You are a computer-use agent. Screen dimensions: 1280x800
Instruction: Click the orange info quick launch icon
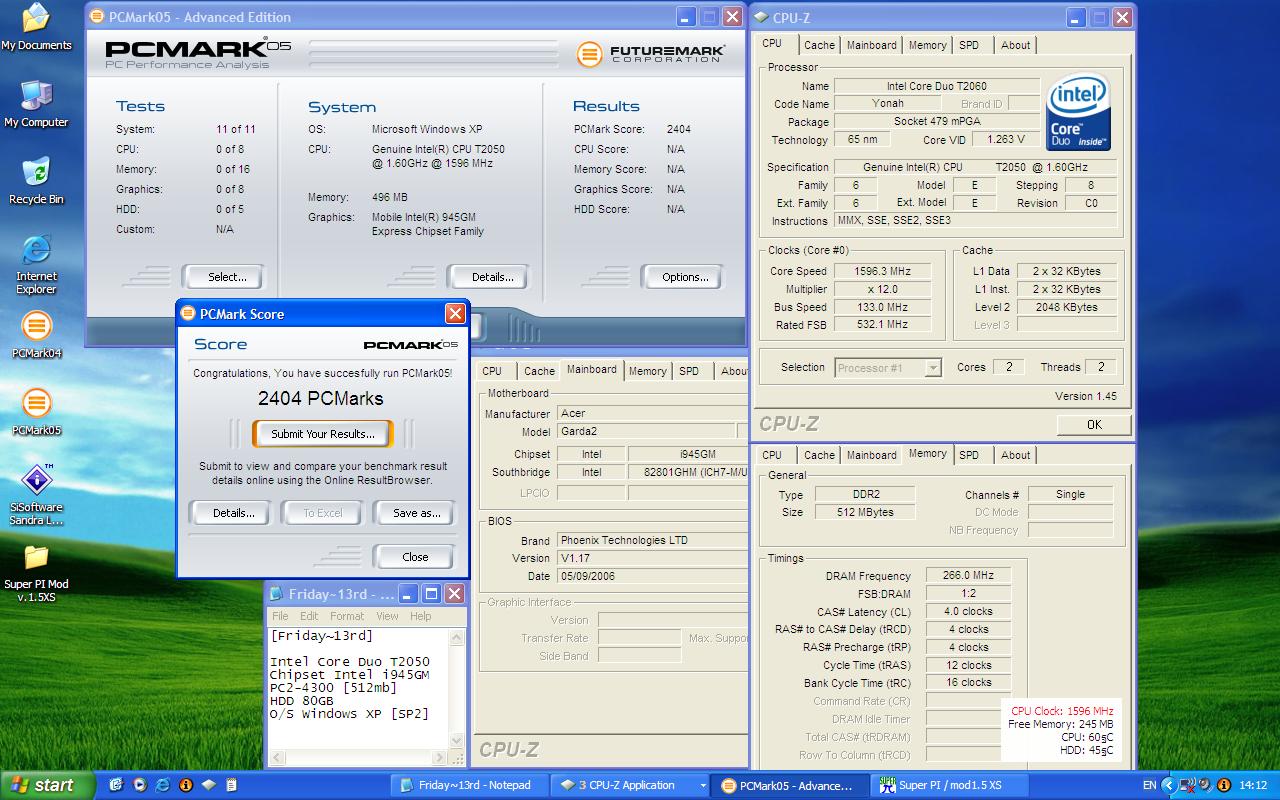(x=185, y=785)
